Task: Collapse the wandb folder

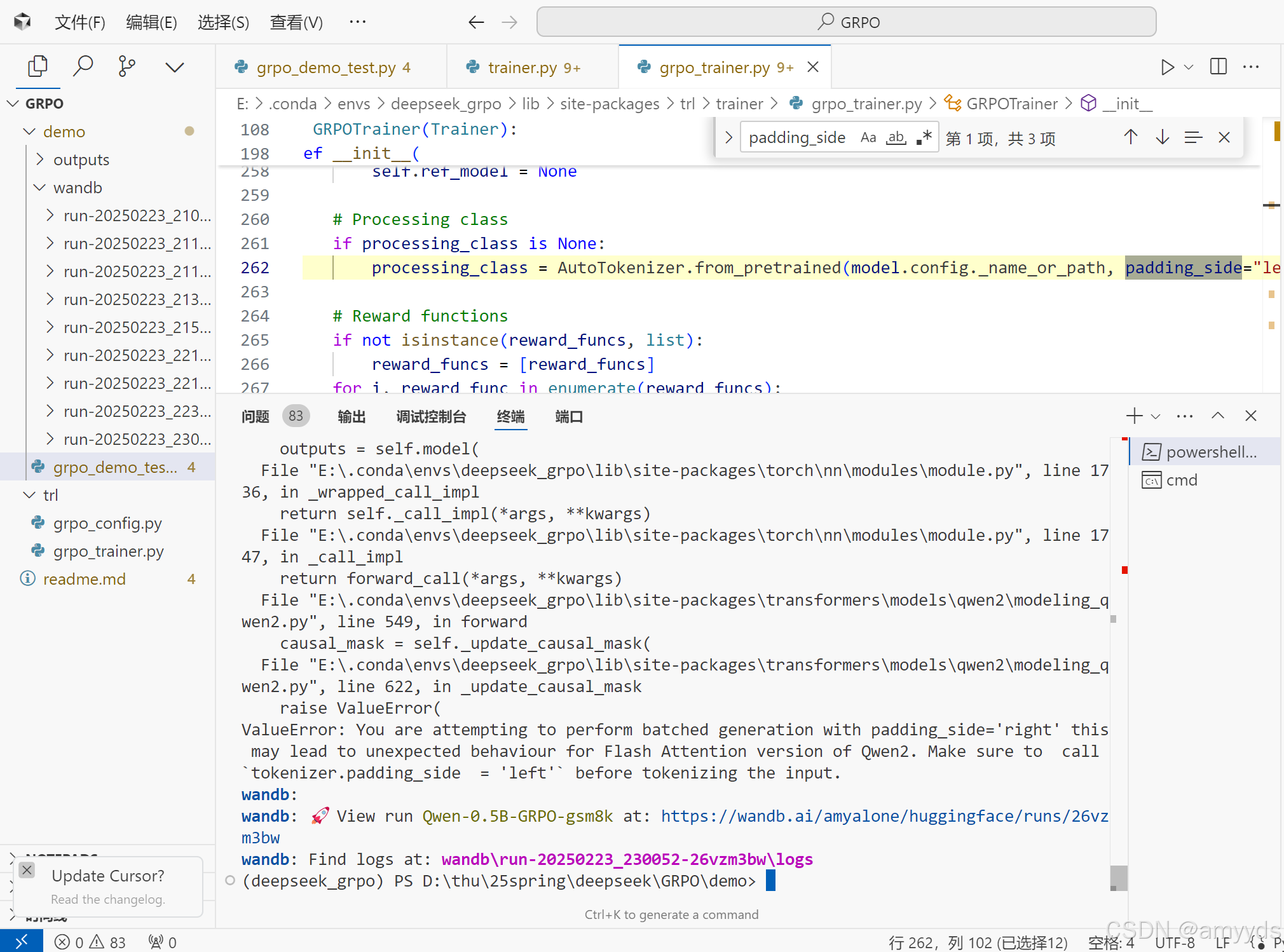Action: point(78,187)
